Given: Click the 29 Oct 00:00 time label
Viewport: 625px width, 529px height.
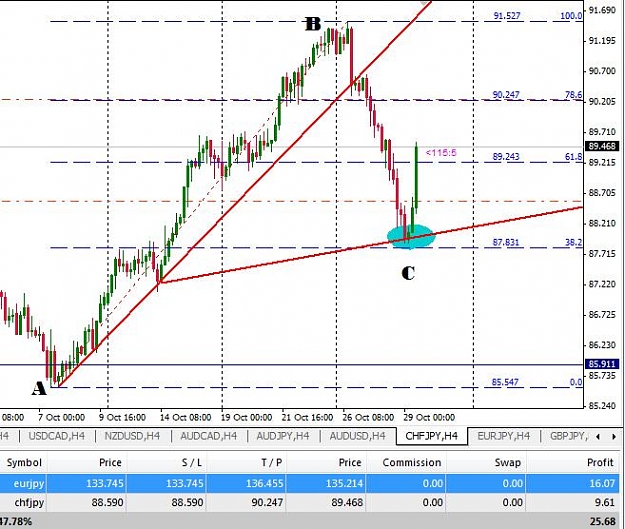Looking at the screenshot, I should point(429,417).
